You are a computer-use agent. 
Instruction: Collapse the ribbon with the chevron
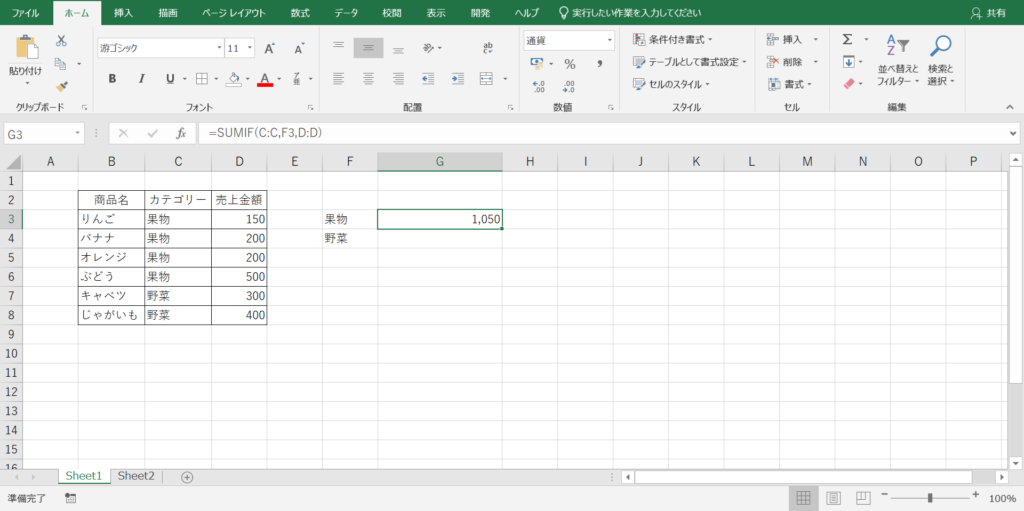(1010, 107)
